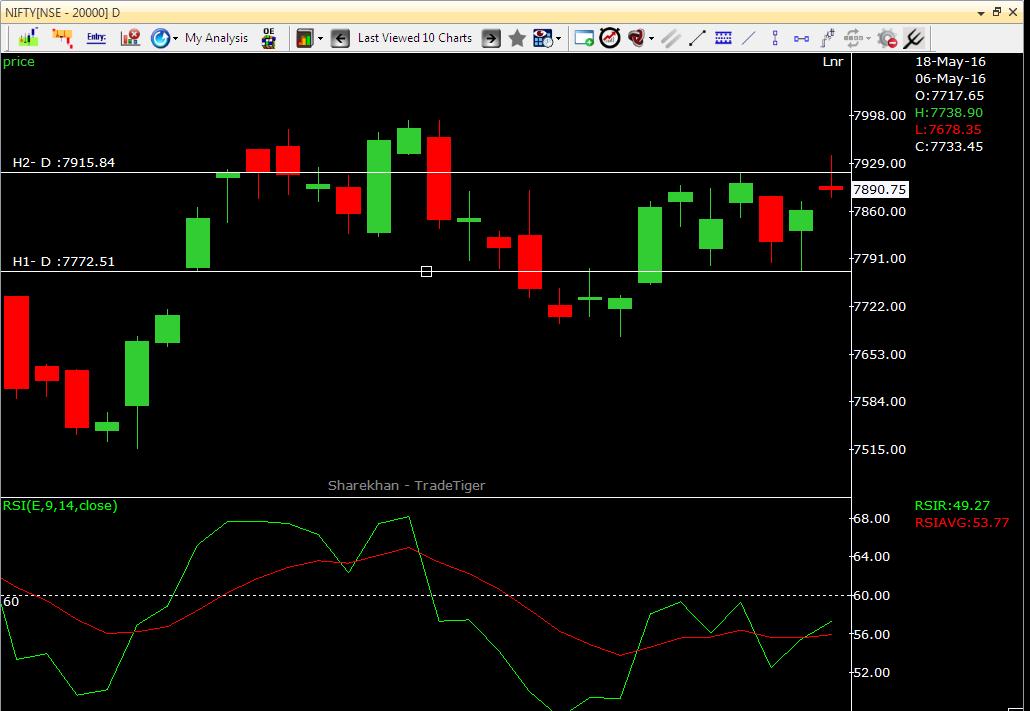Click the Last Viewed 10 Charts label

(414, 38)
